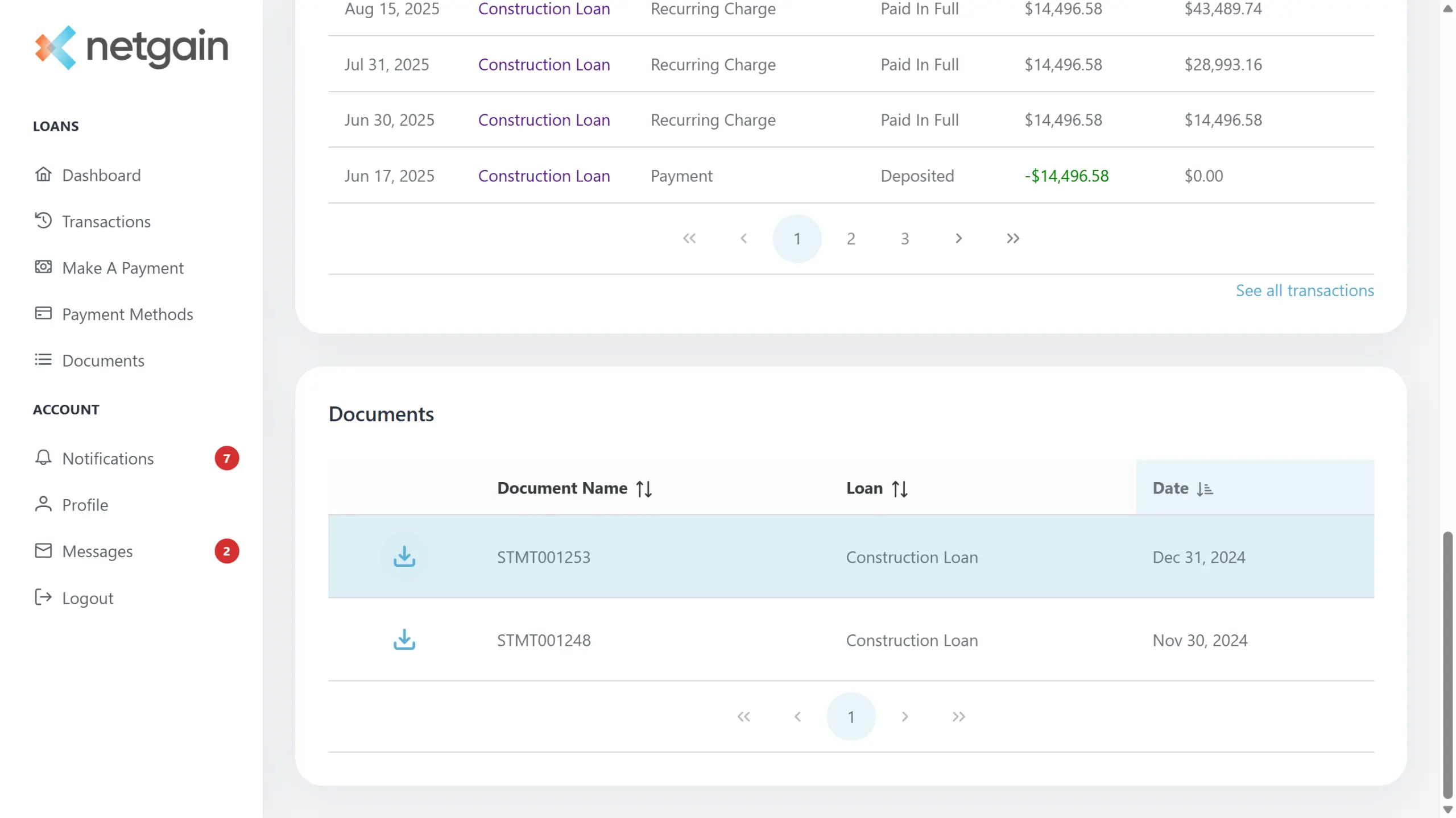Click the Notifications bell icon
Viewport: 1456px width, 818px height.
click(x=43, y=458)
